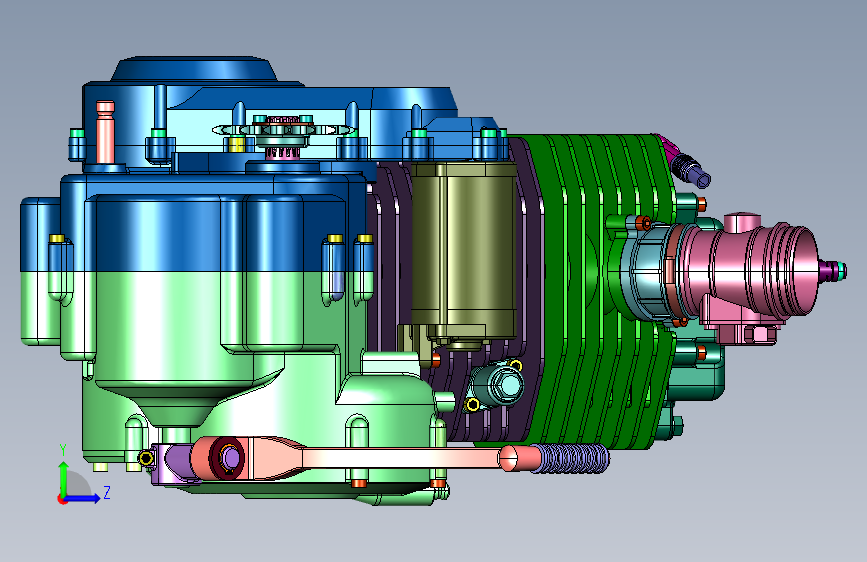Select the salmon vertical pin on blue cover
The height and width of the screenshot is (562, 867).
point(105,132)
